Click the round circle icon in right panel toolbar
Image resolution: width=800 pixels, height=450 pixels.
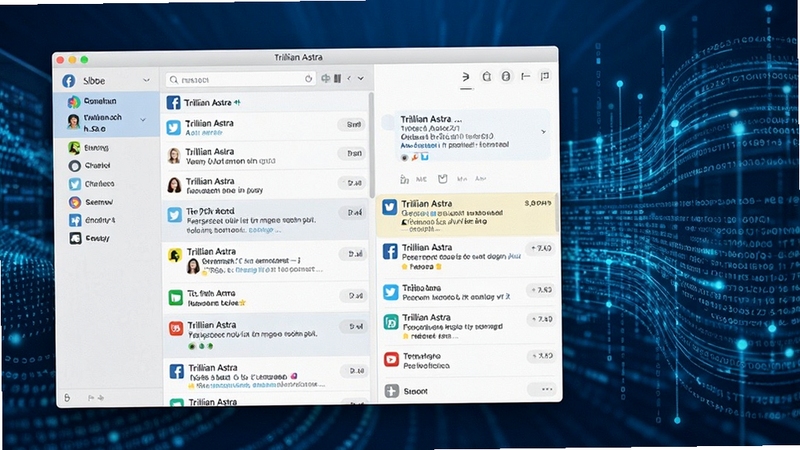pos(506,76)
